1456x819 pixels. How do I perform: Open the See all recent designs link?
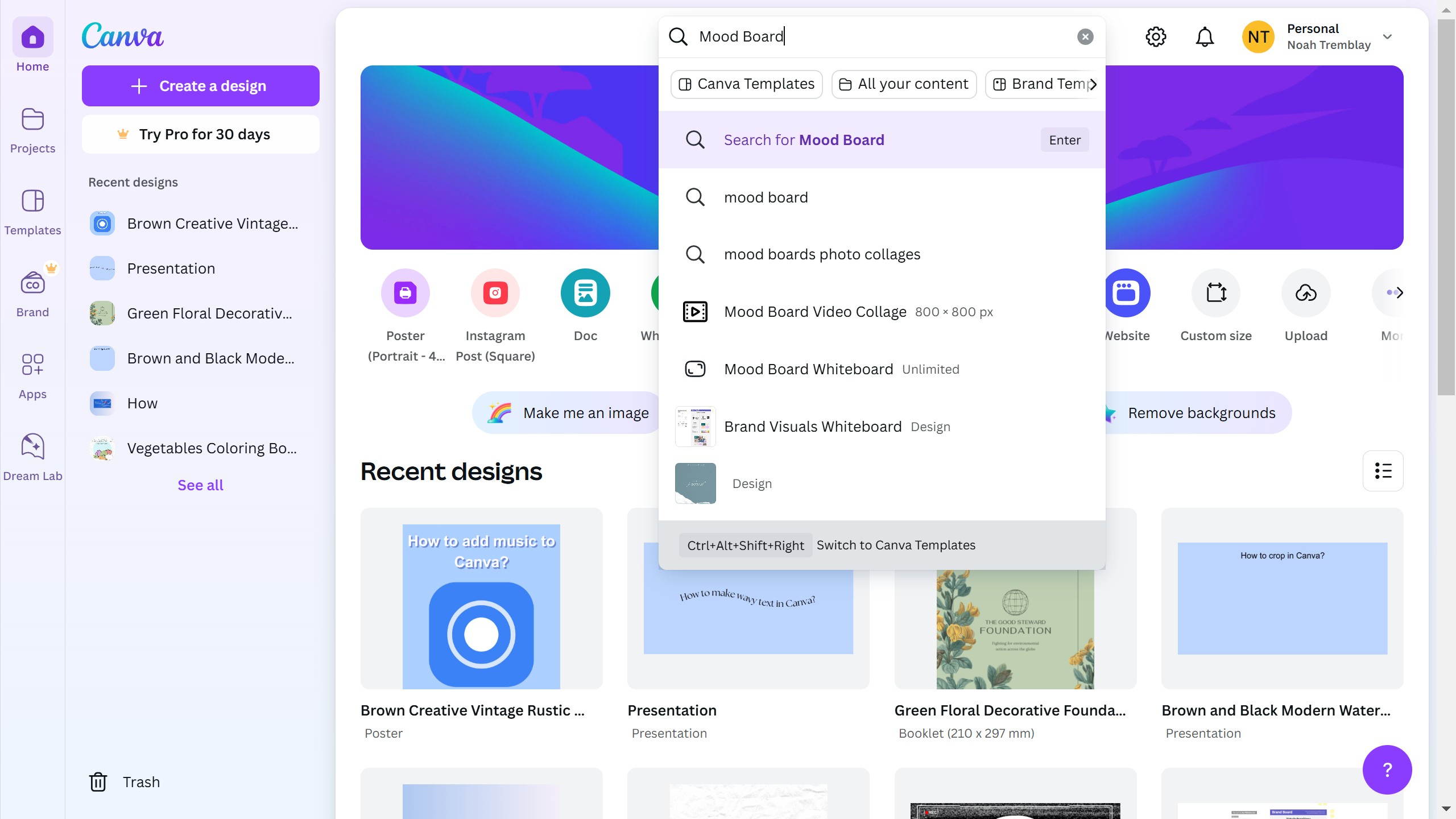(200, 485)
